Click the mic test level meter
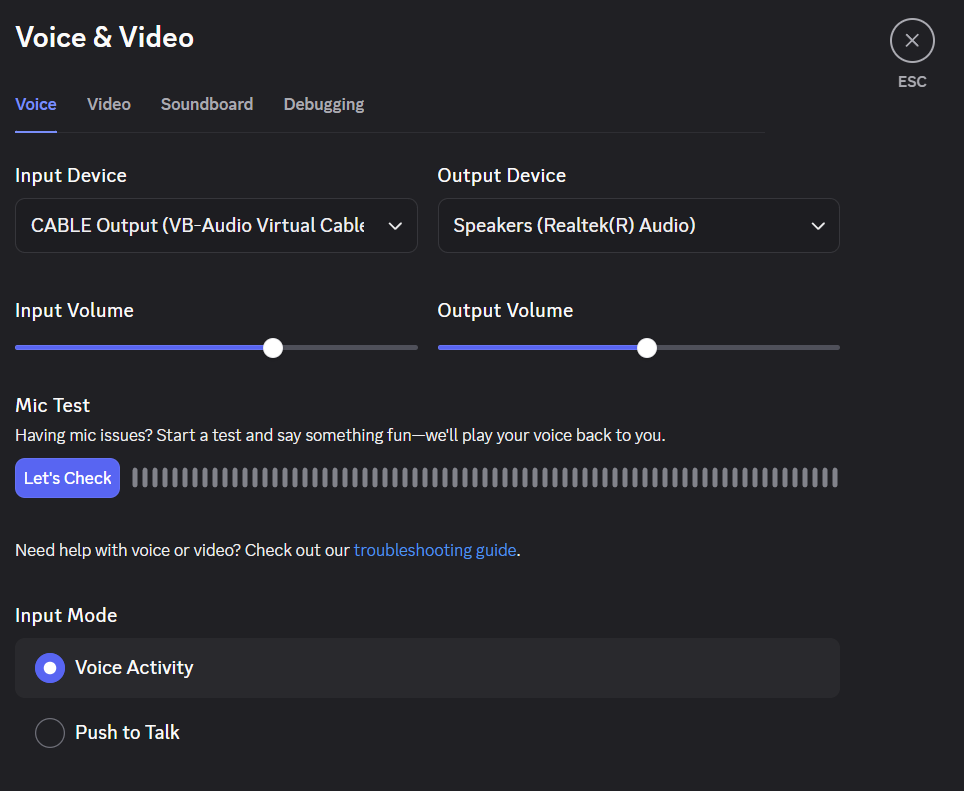Viewport: 964px width, 791px height. [x=485, y=478]
